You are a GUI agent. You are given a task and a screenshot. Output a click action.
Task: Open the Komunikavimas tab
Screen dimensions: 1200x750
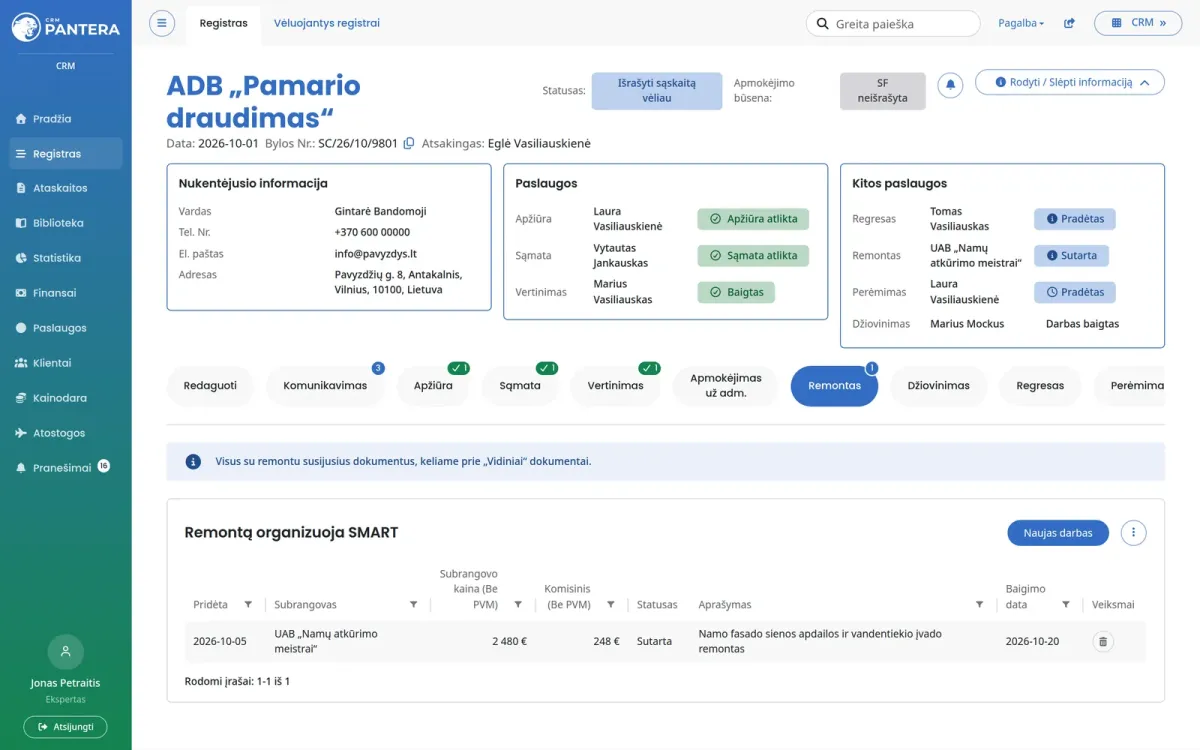pos(325,386)
